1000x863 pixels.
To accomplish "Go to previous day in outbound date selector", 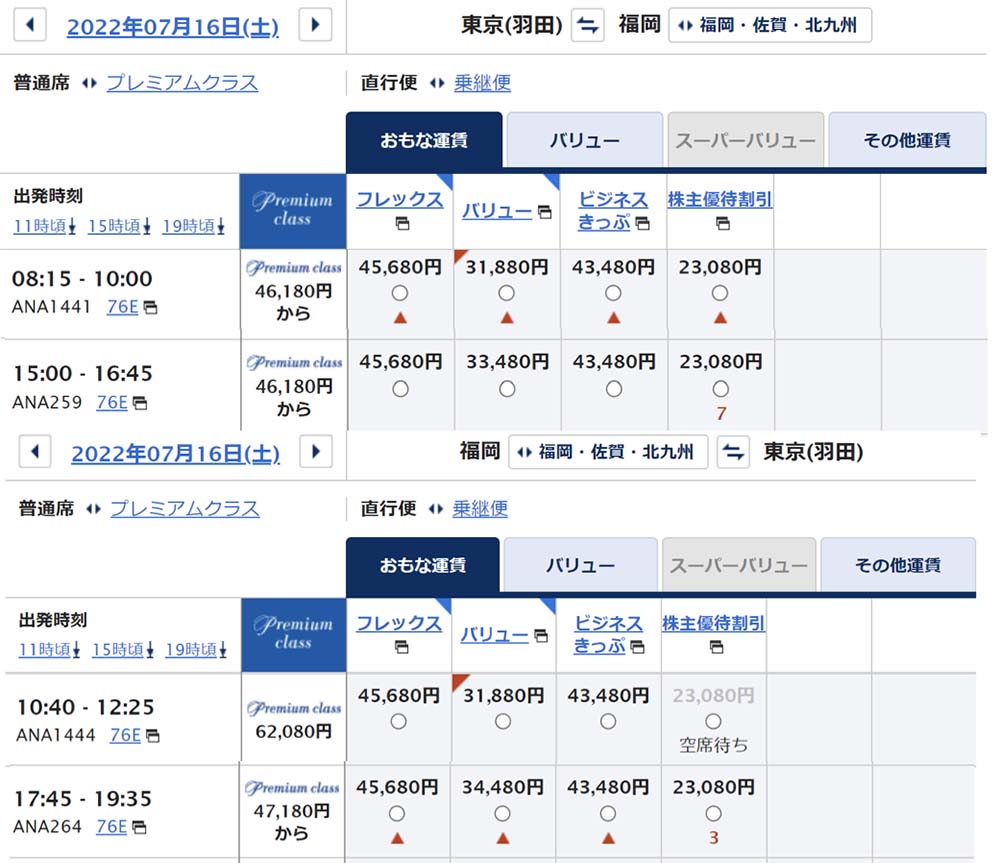I will (x=30, y=26).
